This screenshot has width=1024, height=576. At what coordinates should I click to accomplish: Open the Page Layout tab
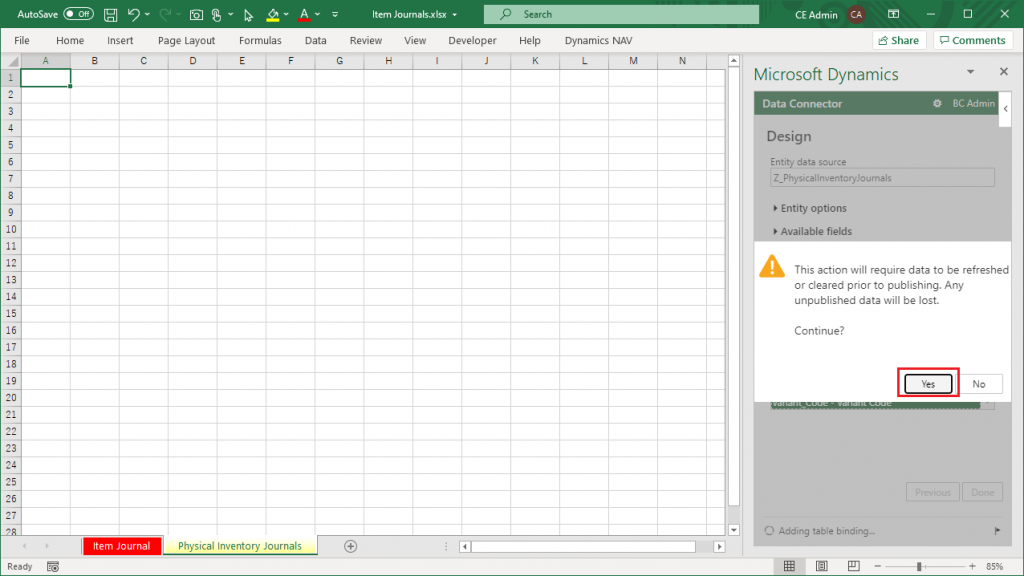pos(186,40)
